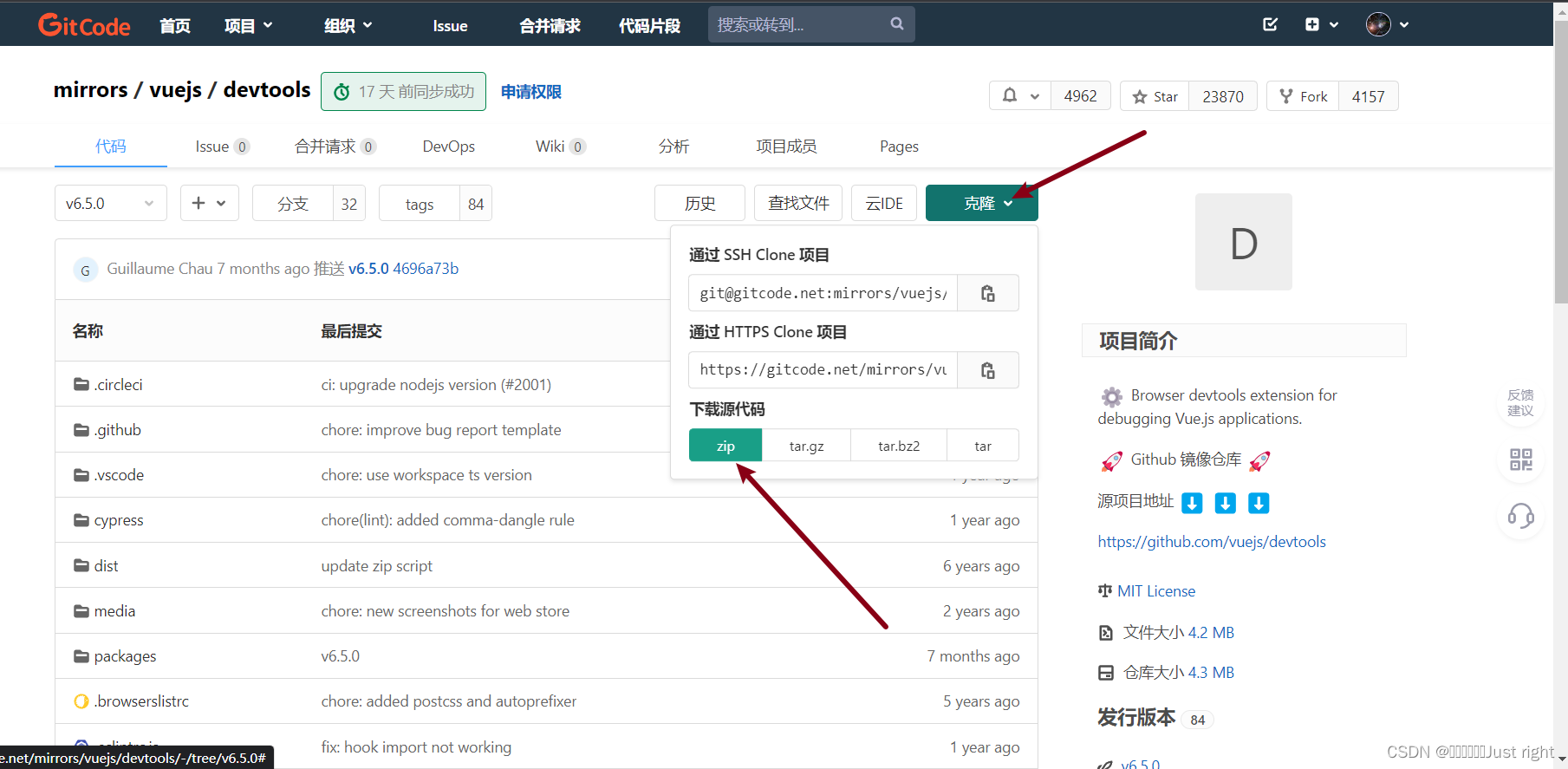Open the to-do checklist icon in header
Viewport: 1568px width, 769px height.
[1270, 24]
